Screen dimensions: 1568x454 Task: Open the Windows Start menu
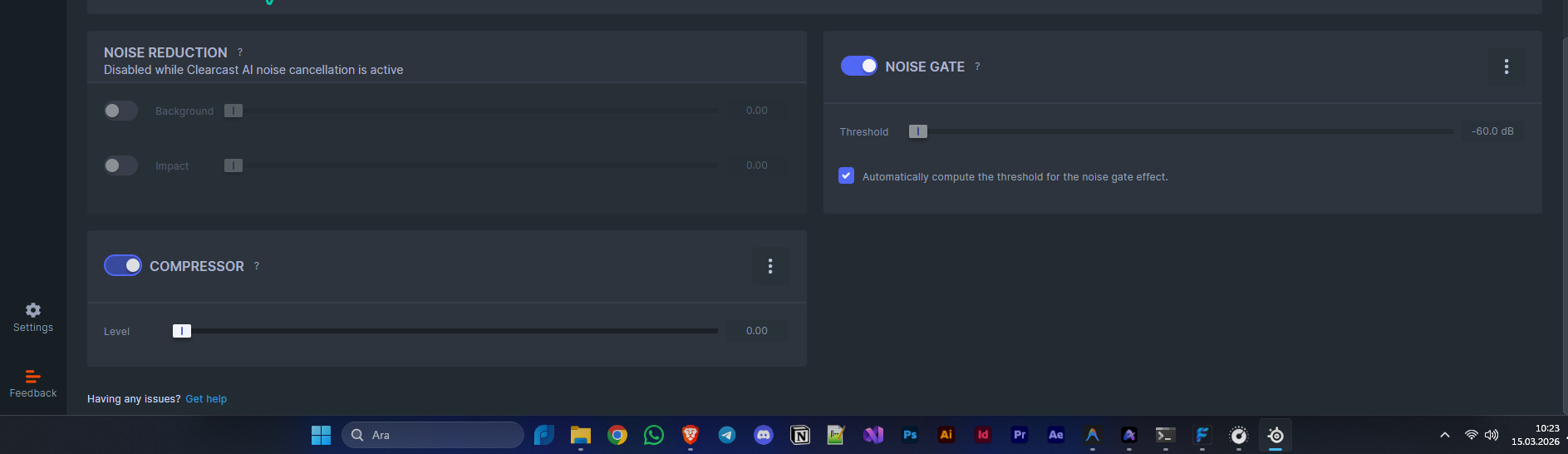[x=321, y=435]
